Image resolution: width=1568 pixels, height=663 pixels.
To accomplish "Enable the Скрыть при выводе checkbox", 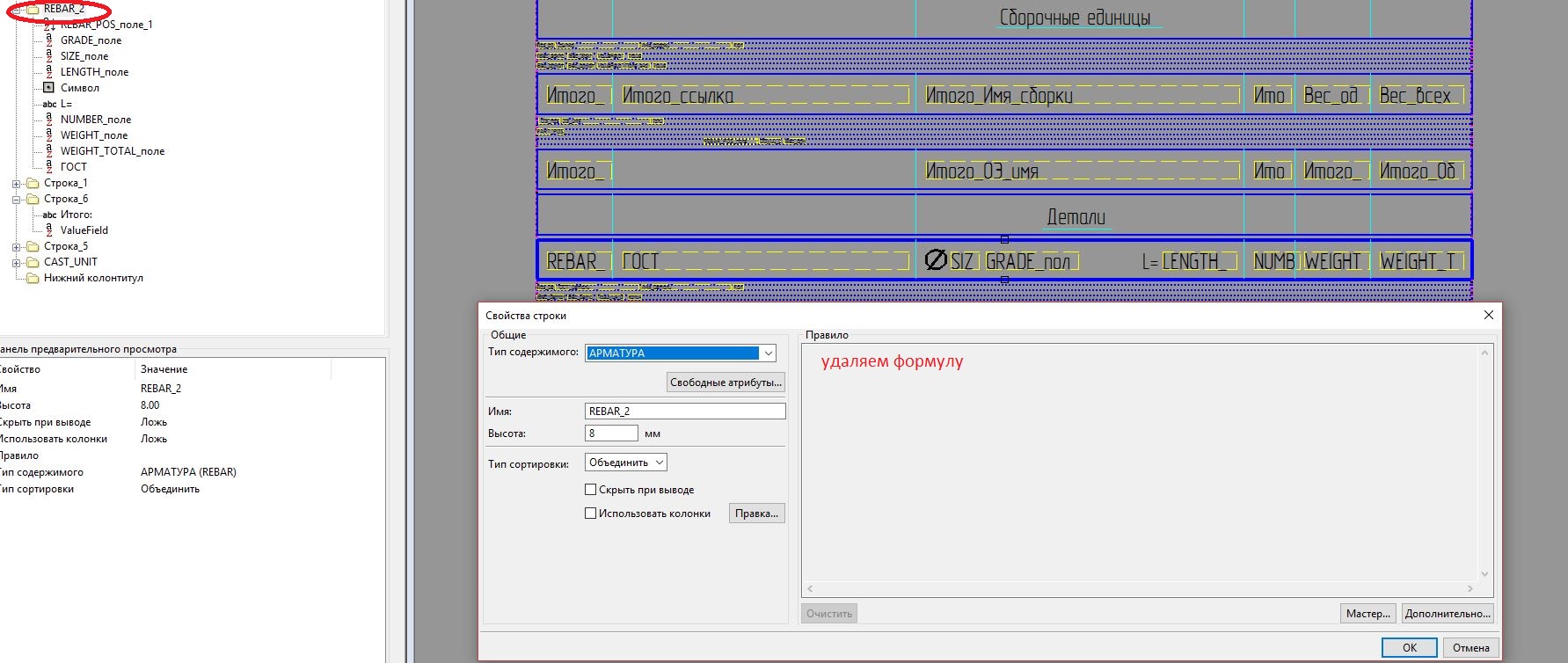I will pyautogui.click(x=591, y=490).
